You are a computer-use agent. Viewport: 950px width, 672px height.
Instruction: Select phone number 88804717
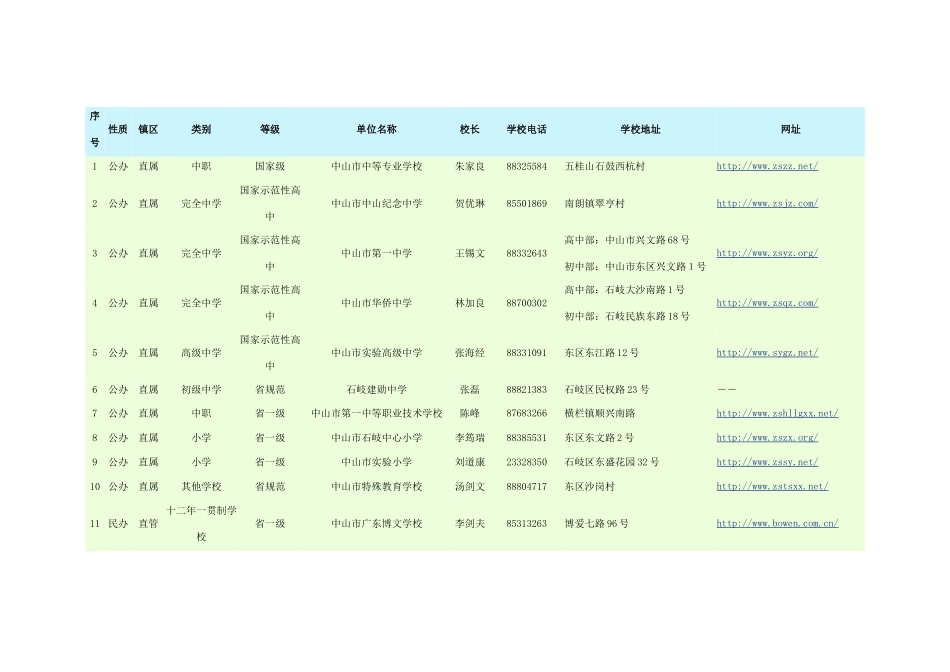coord(526,487)
